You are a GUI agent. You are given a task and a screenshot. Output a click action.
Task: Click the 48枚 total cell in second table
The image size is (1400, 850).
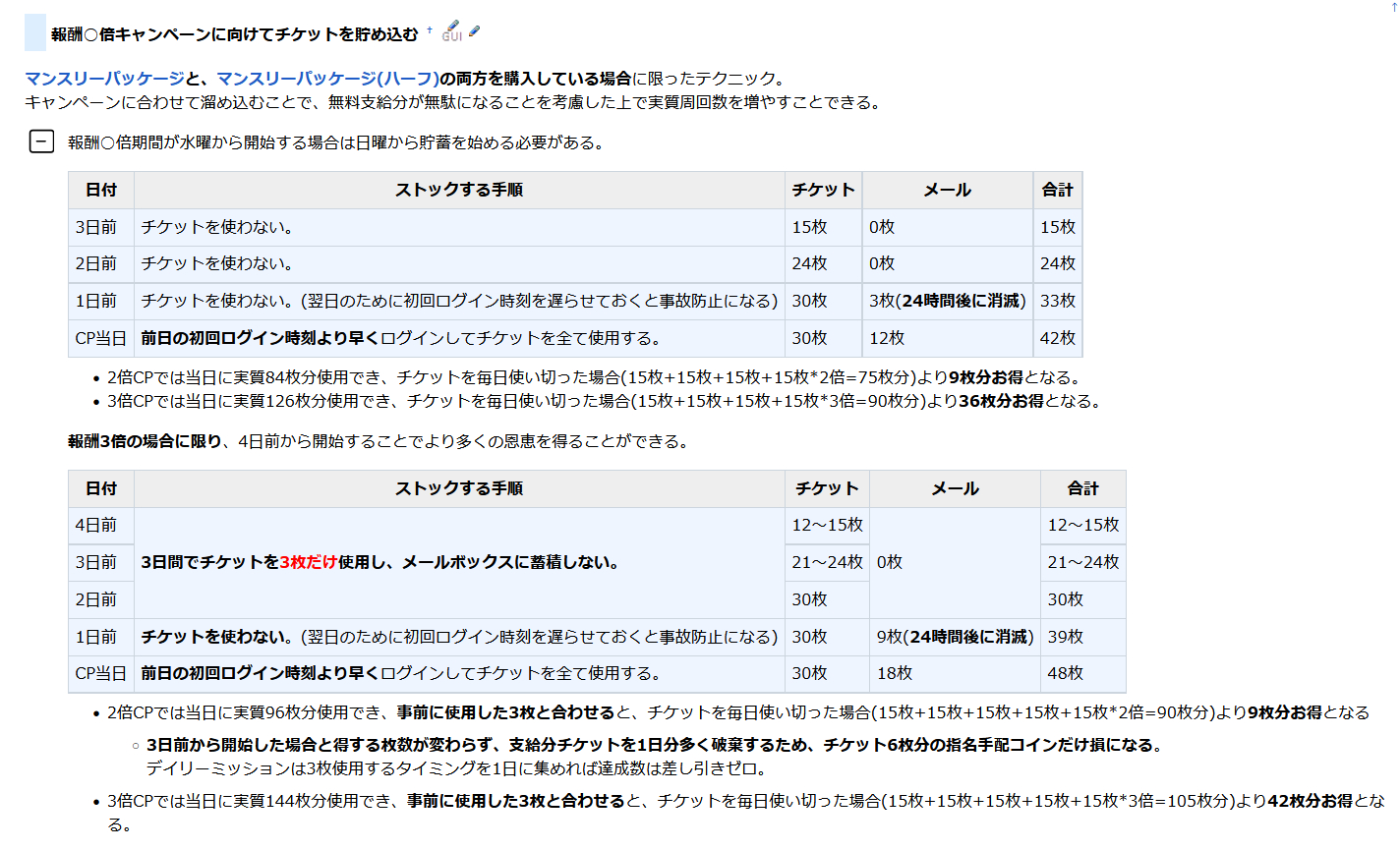pos(1066,673)
